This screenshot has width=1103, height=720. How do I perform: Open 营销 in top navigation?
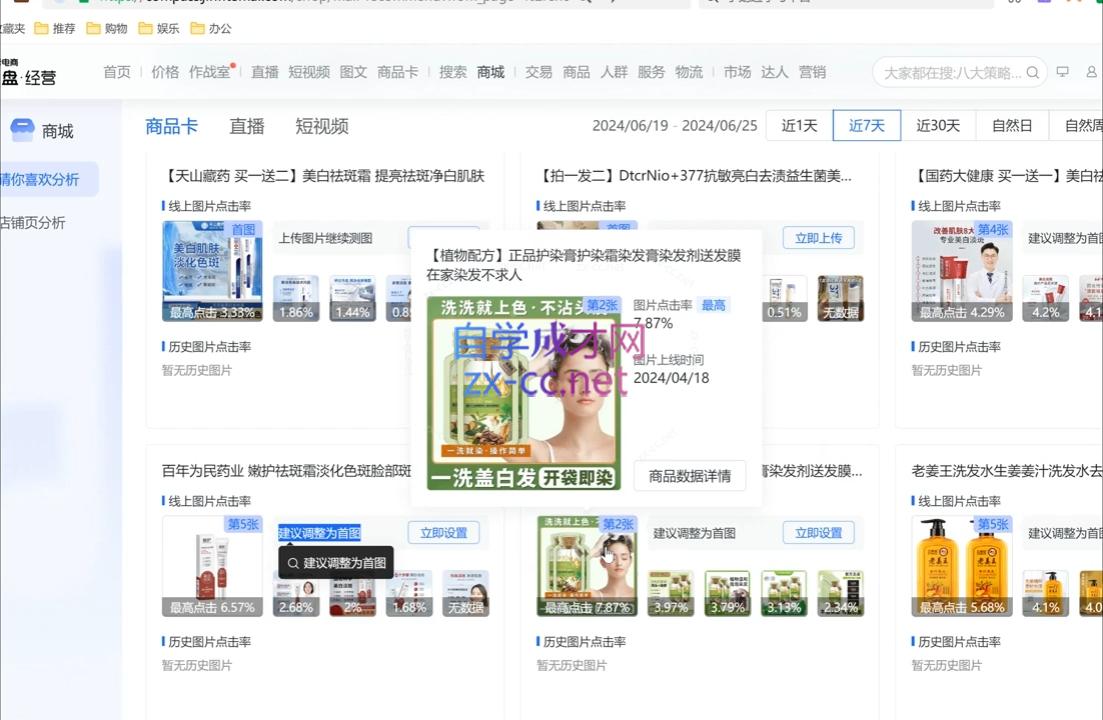tap(812, 72)
